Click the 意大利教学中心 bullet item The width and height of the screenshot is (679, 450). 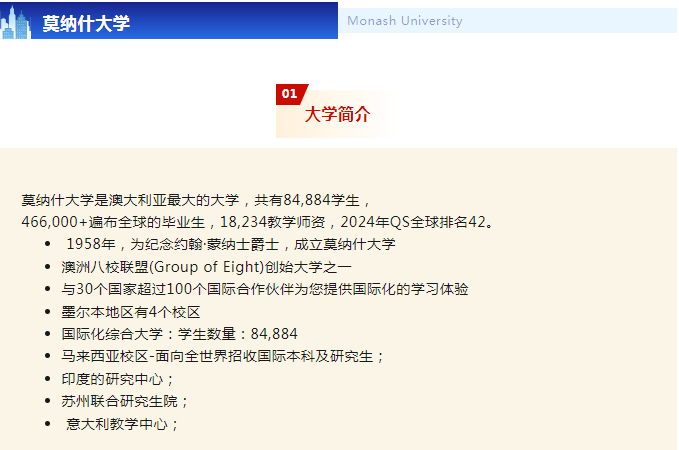click(x=122, y=424)
